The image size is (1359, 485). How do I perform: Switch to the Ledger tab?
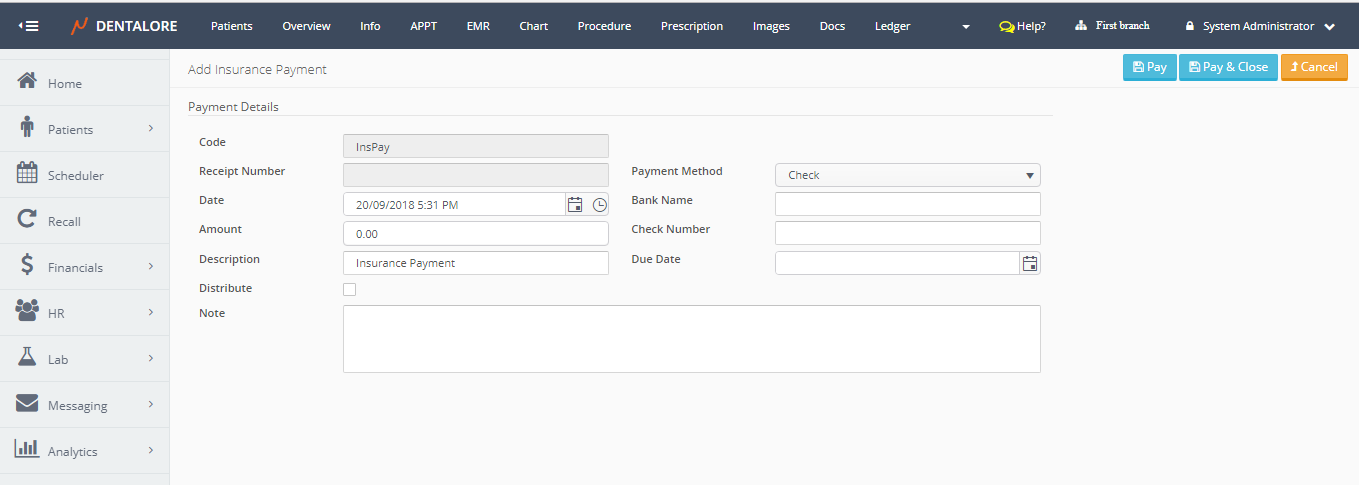tap(892, 26)
